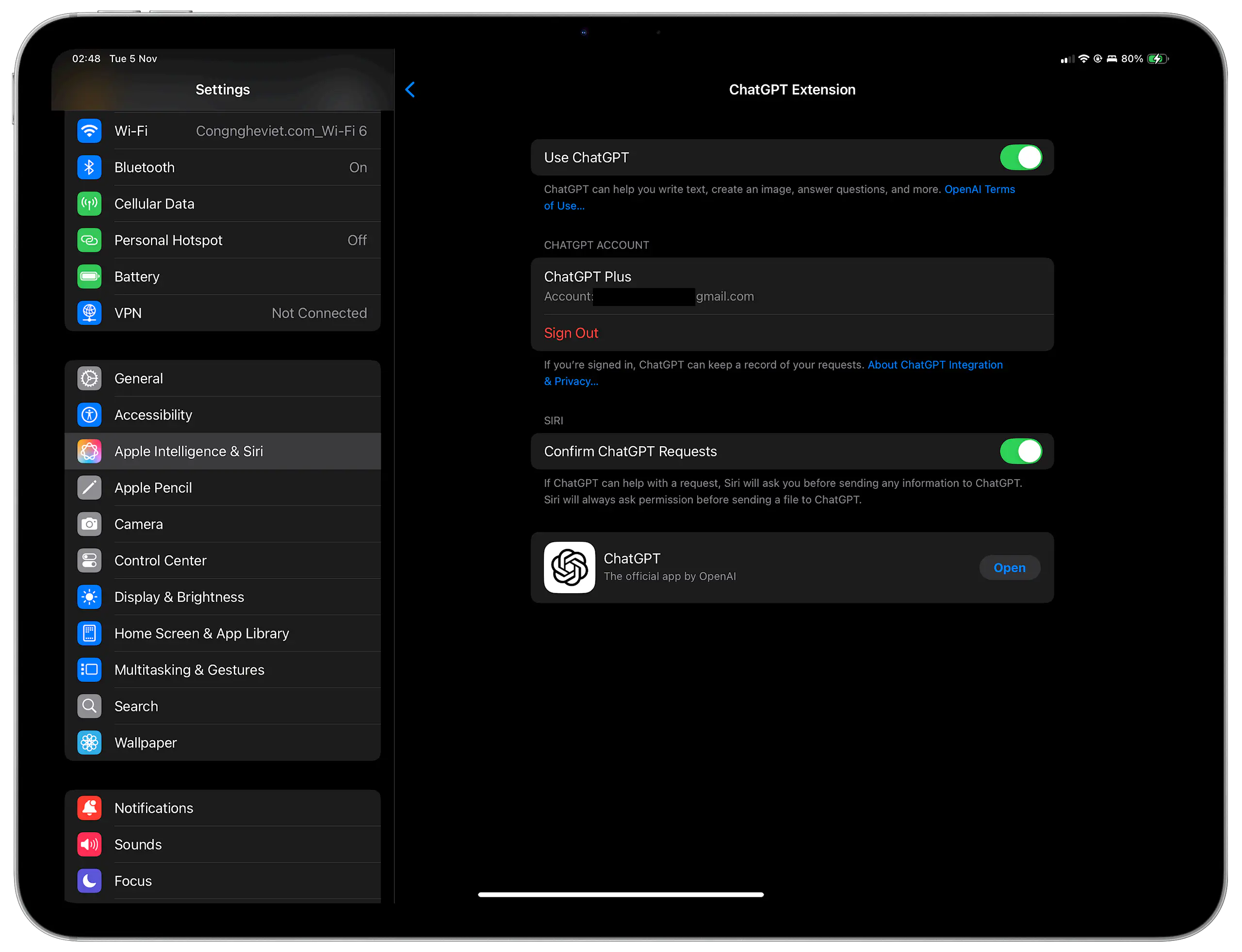Screen dimensions: 1242x952
Task: Tap the battery charging status icon
Action: pyautogui.click(x=1158, y=59)
